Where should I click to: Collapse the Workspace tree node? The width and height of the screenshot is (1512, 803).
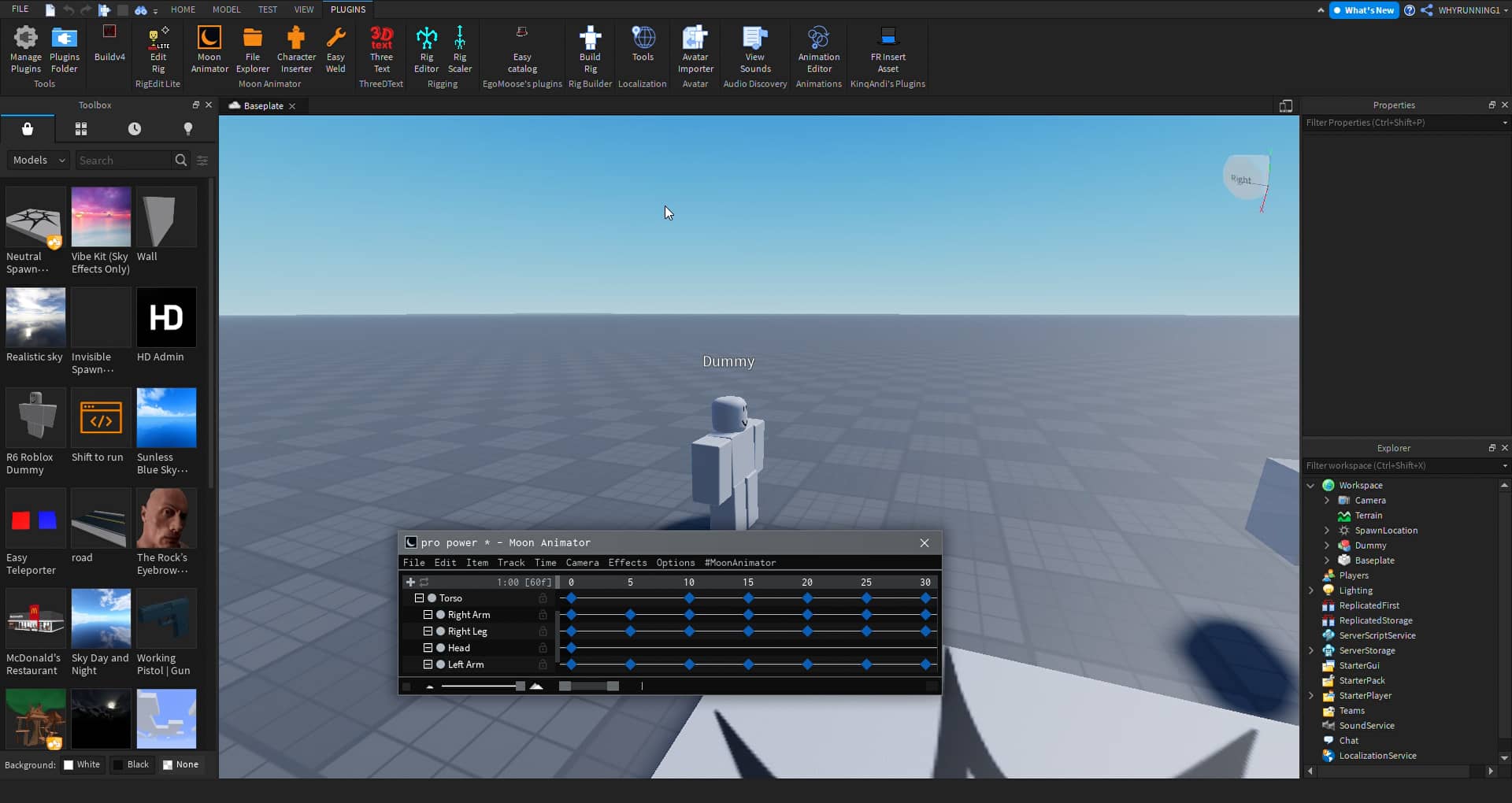tap(1310, 485)
